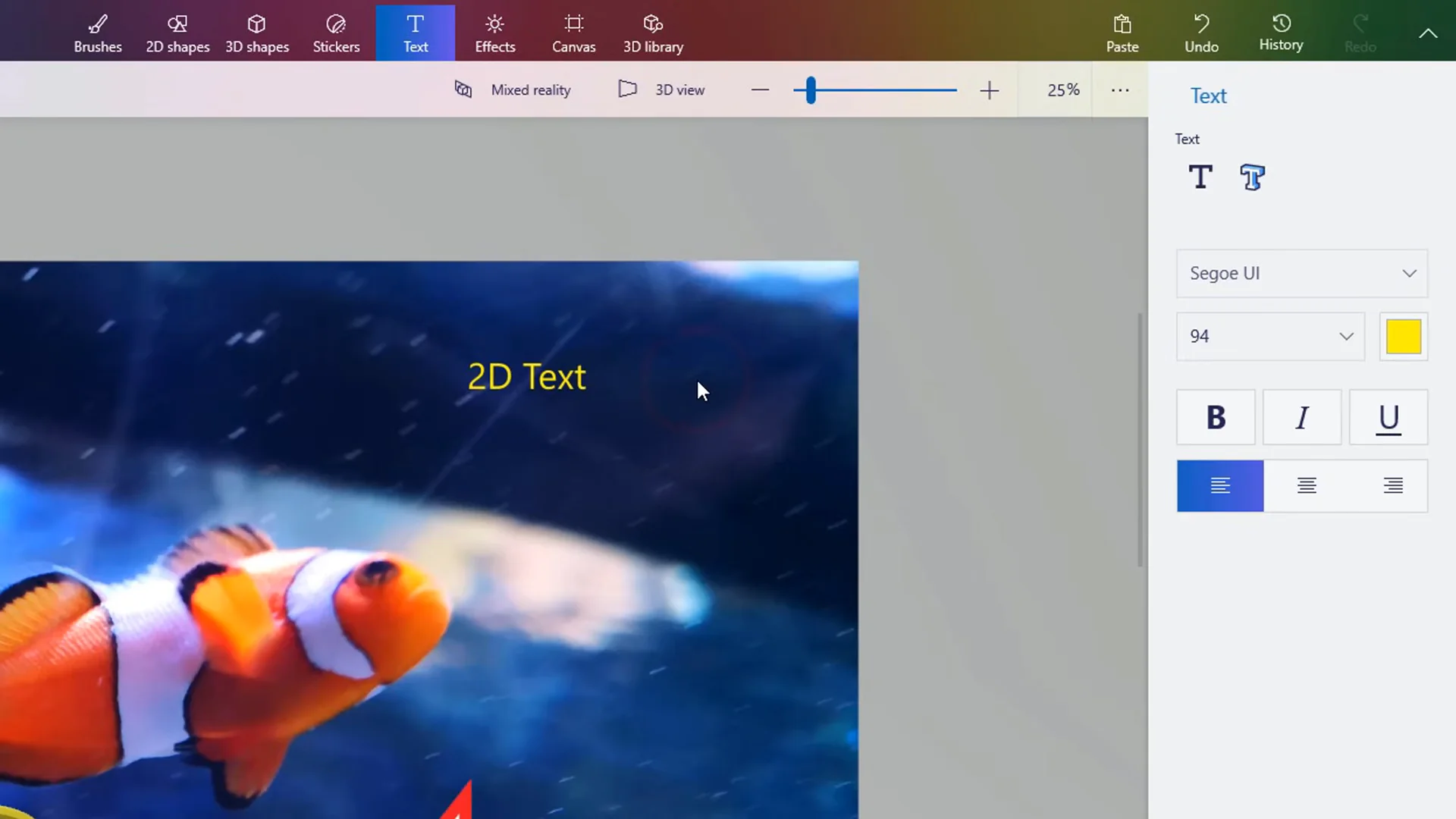Open the font size 94 dropdown

1270,337
